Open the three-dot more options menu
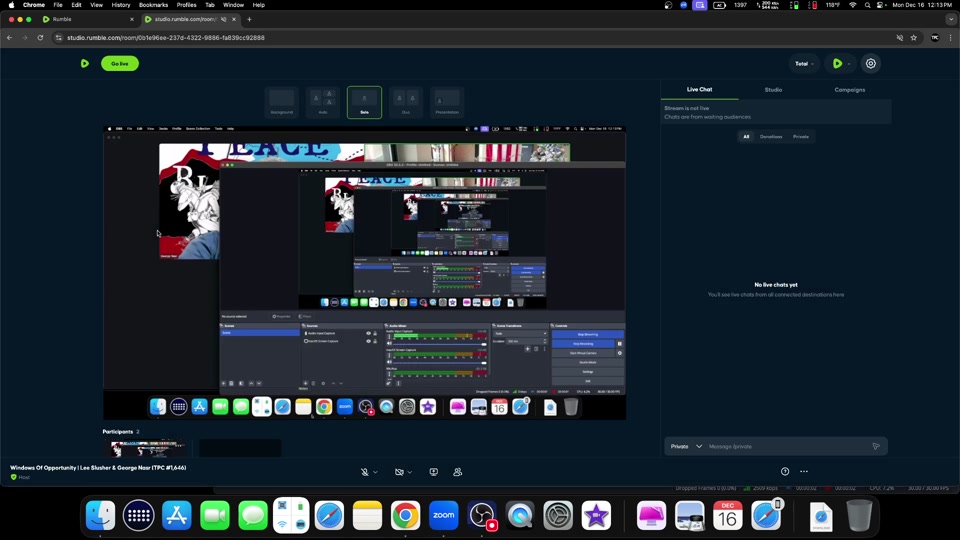Screen dimensions: 960x540 (804, 472)
